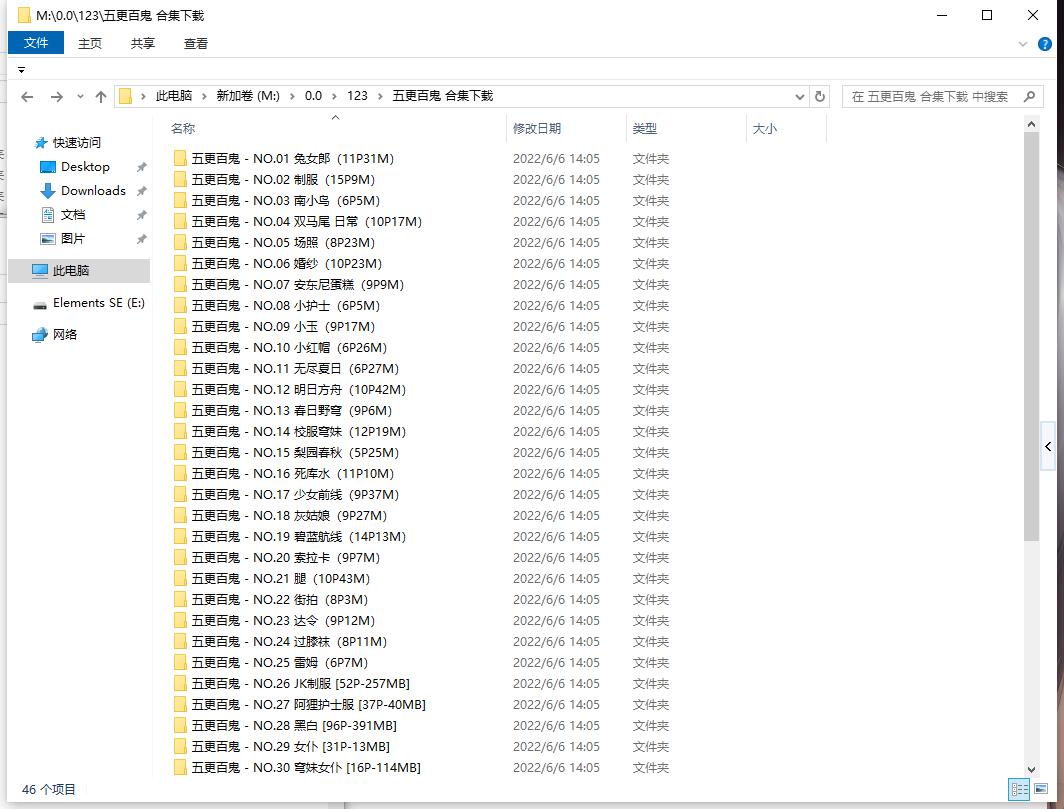The image size is (1064, 809).
Task: Select folder icon of NO.02 制服
Action: [180, 179]
